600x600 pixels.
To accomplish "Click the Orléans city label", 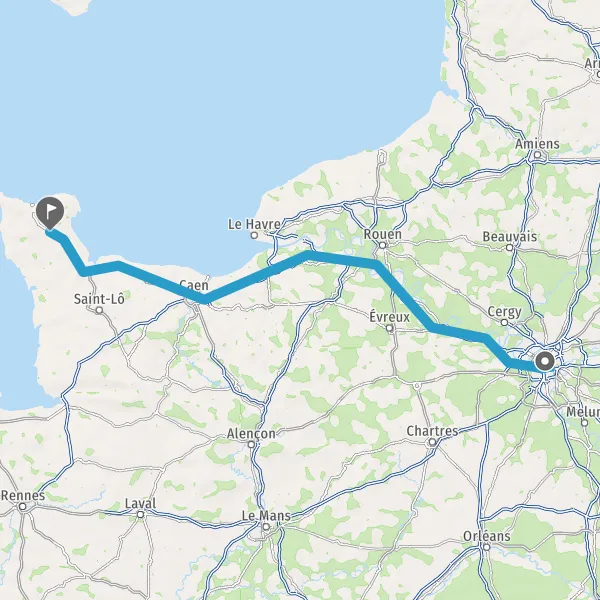I will [487, 536].
